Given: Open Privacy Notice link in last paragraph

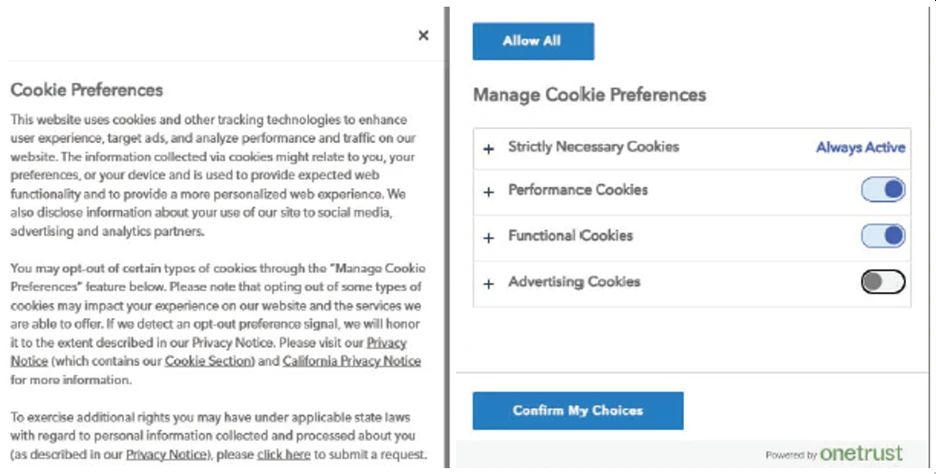Looking at the screenshot, I should point(165,455).
